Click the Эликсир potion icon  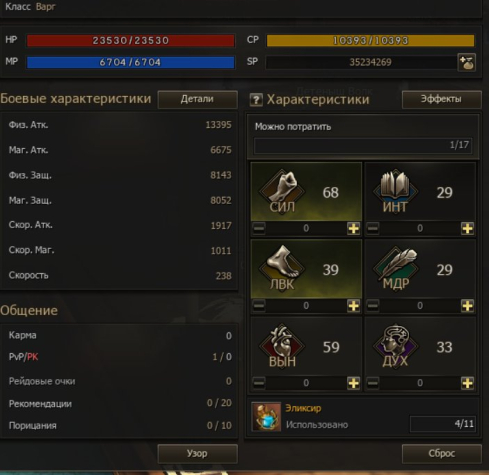pos(266,416)
